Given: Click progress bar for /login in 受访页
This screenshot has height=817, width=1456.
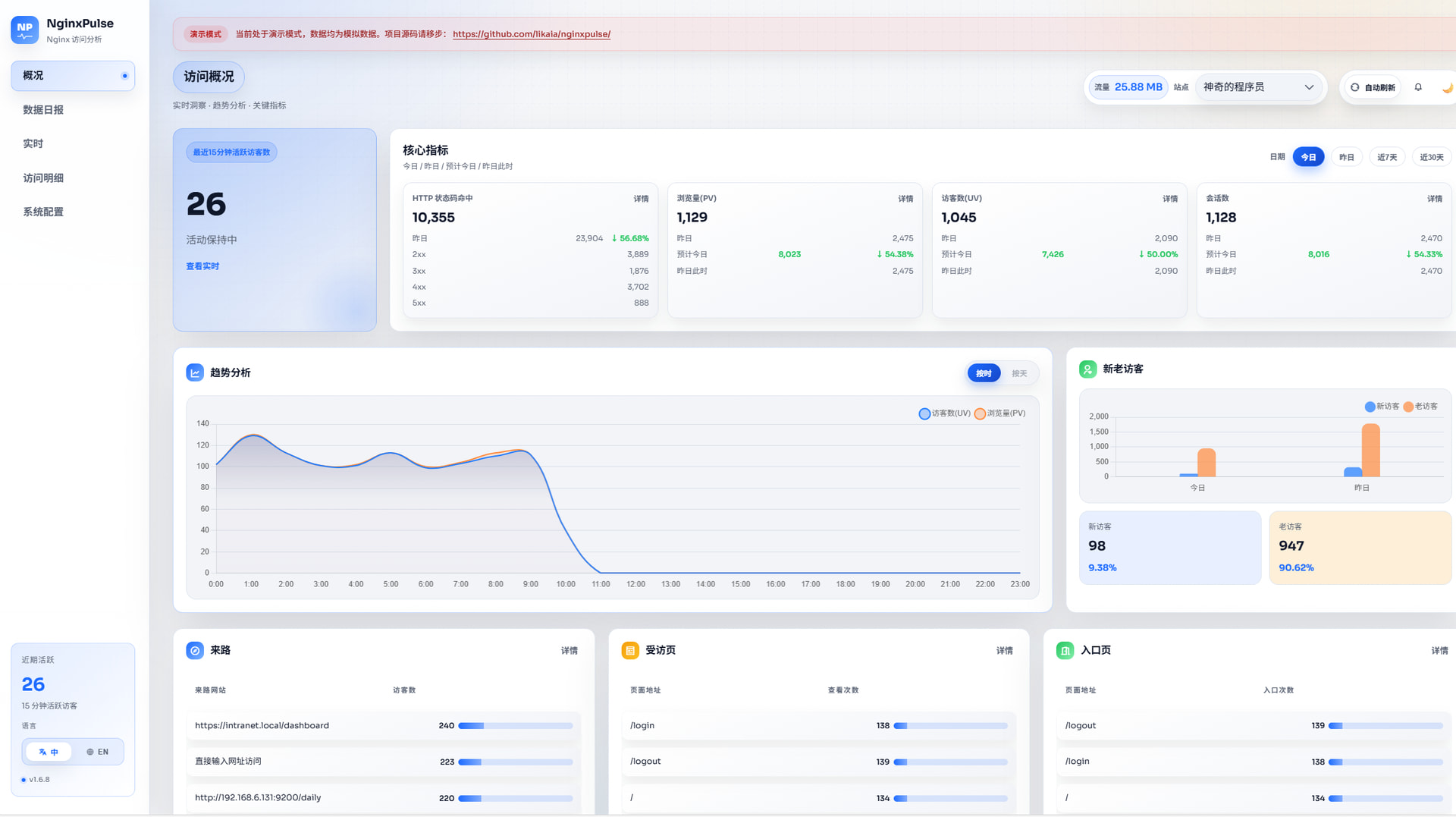Looking at the screenshot, I should (x=950, y=726).
